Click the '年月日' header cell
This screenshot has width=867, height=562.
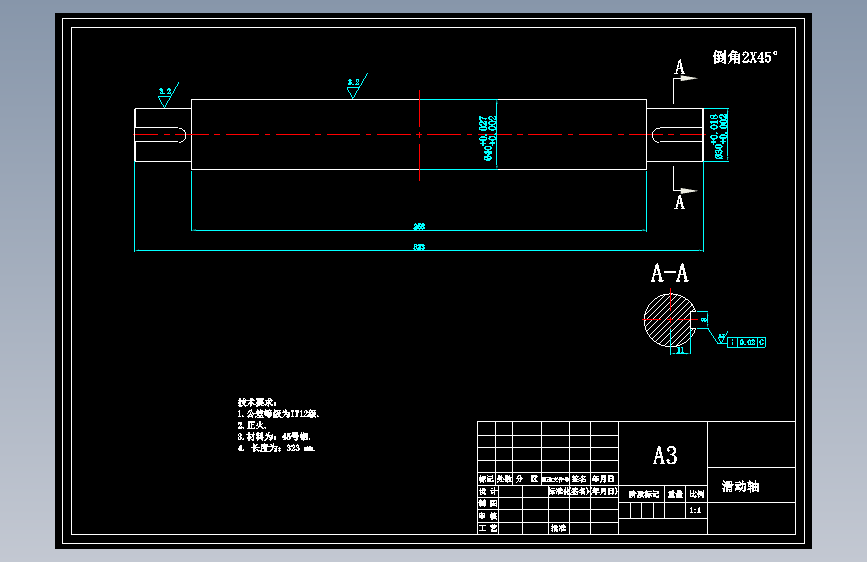pos(604,479)
